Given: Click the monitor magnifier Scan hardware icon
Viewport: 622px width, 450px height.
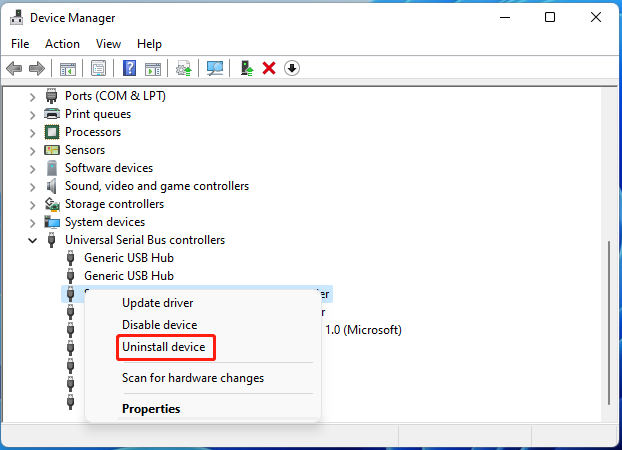Looking at the screenshot, I should click(215, 68).
